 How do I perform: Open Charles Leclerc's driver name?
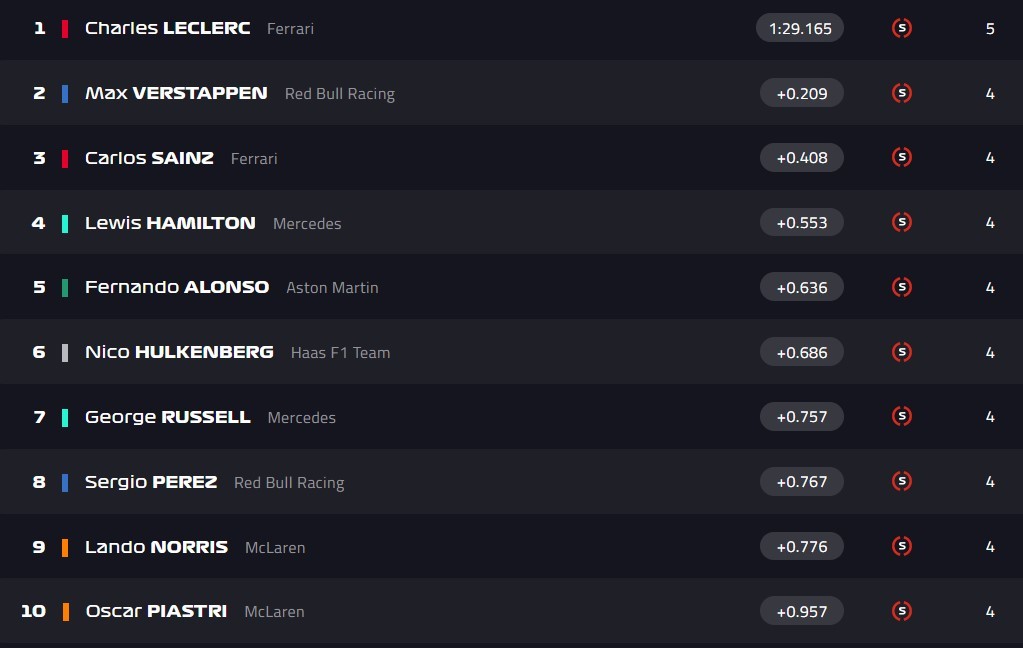click(x=167, y=28)
